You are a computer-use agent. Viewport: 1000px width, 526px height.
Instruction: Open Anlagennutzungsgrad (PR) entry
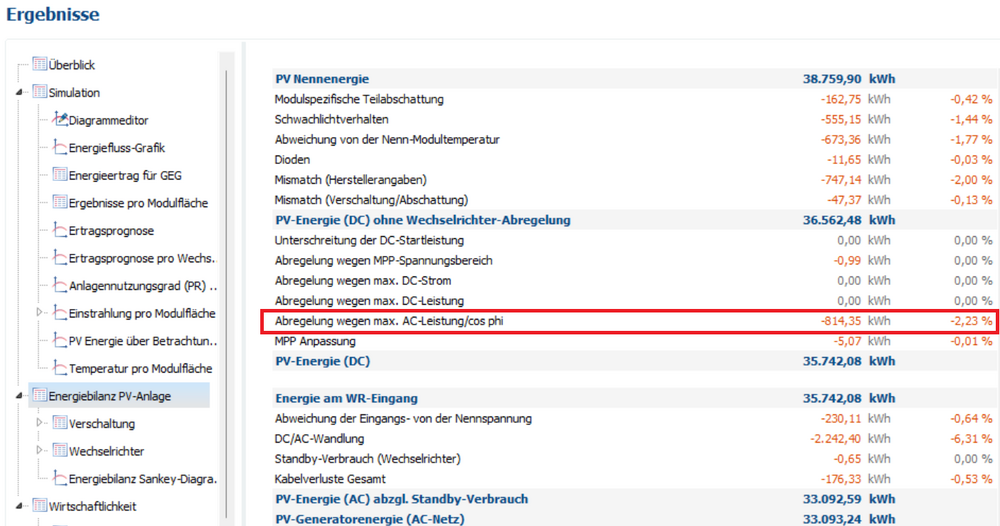tap(143, 286)
